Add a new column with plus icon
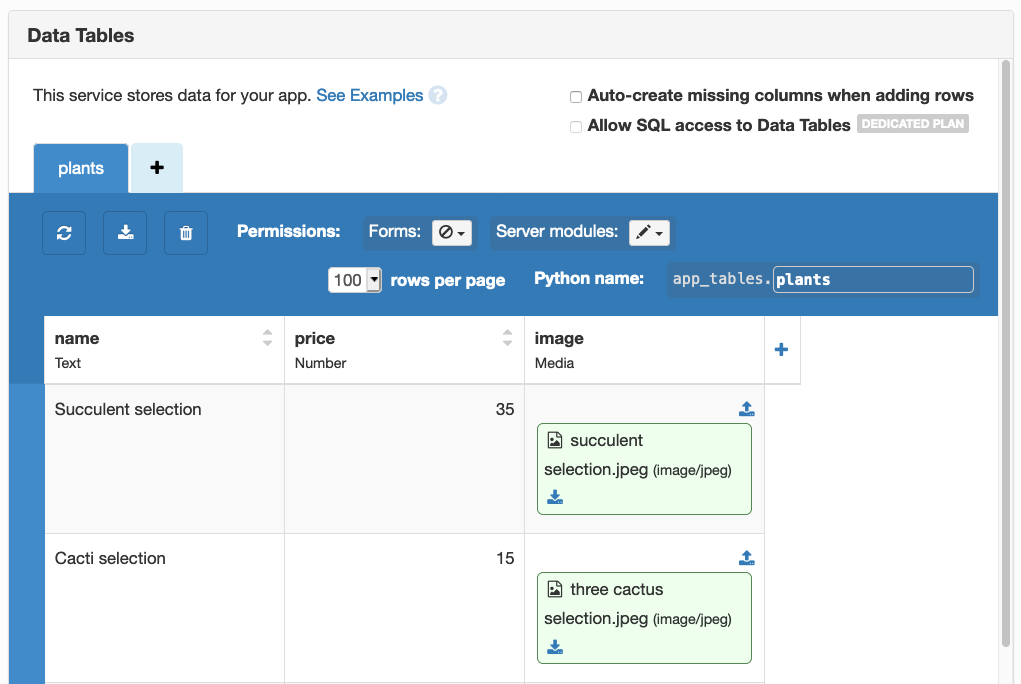1021x684 pixels. [782, 349]
